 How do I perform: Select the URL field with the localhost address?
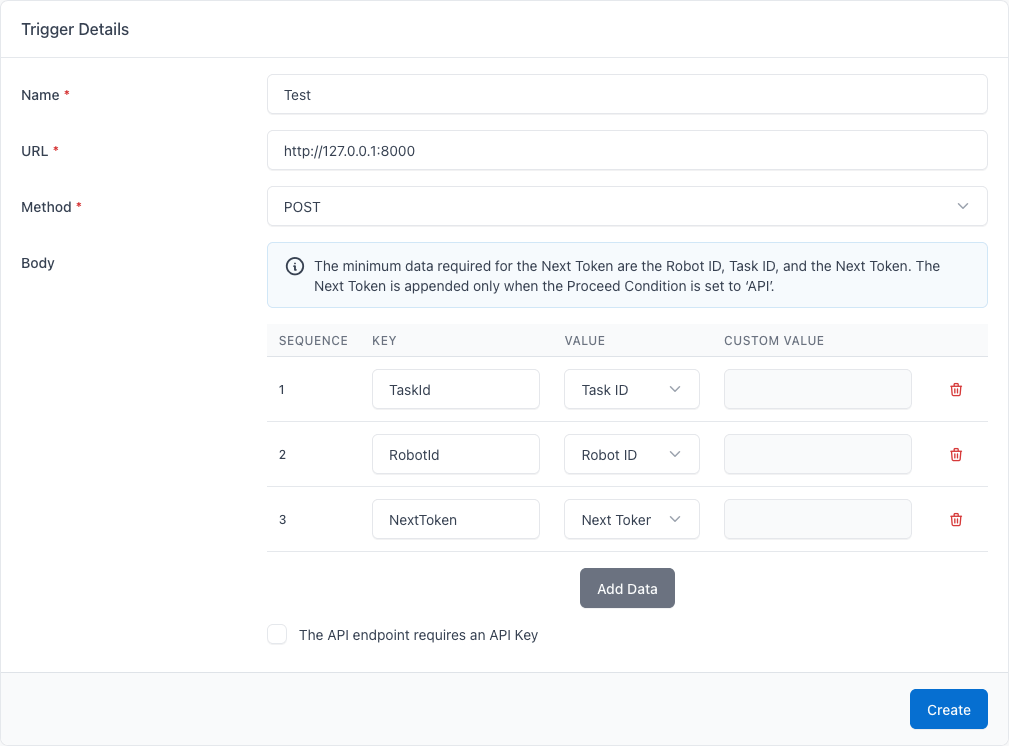click(627, 150)
